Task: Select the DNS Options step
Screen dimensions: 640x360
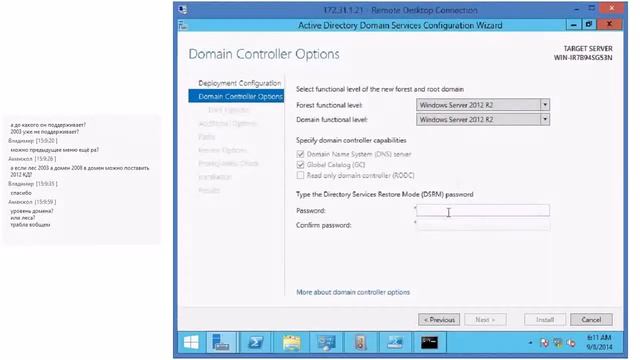Action: 228,110
